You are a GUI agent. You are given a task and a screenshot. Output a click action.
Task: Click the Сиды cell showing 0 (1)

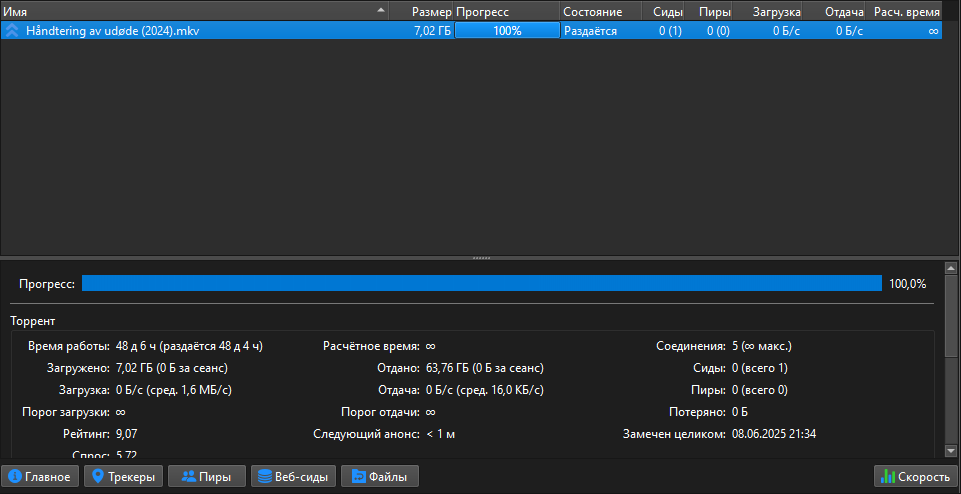tap(670, 31)
